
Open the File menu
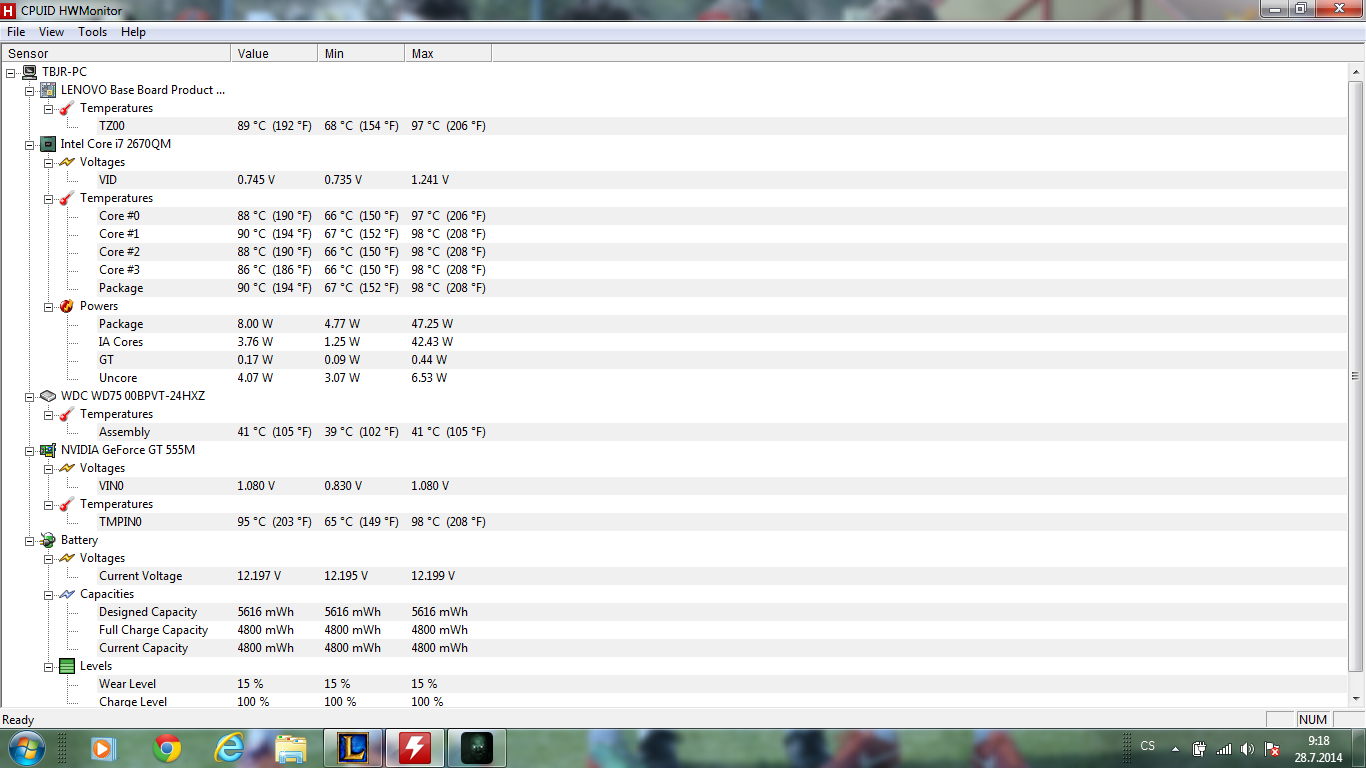pos(16,32)
